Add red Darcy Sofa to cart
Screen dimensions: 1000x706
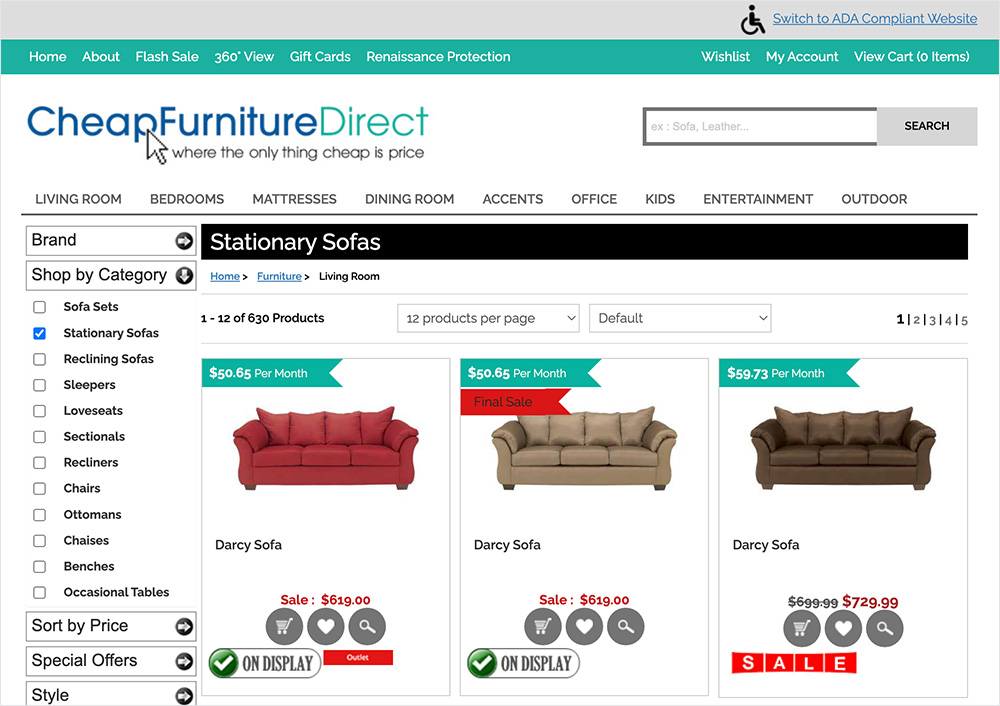(284, 627)
